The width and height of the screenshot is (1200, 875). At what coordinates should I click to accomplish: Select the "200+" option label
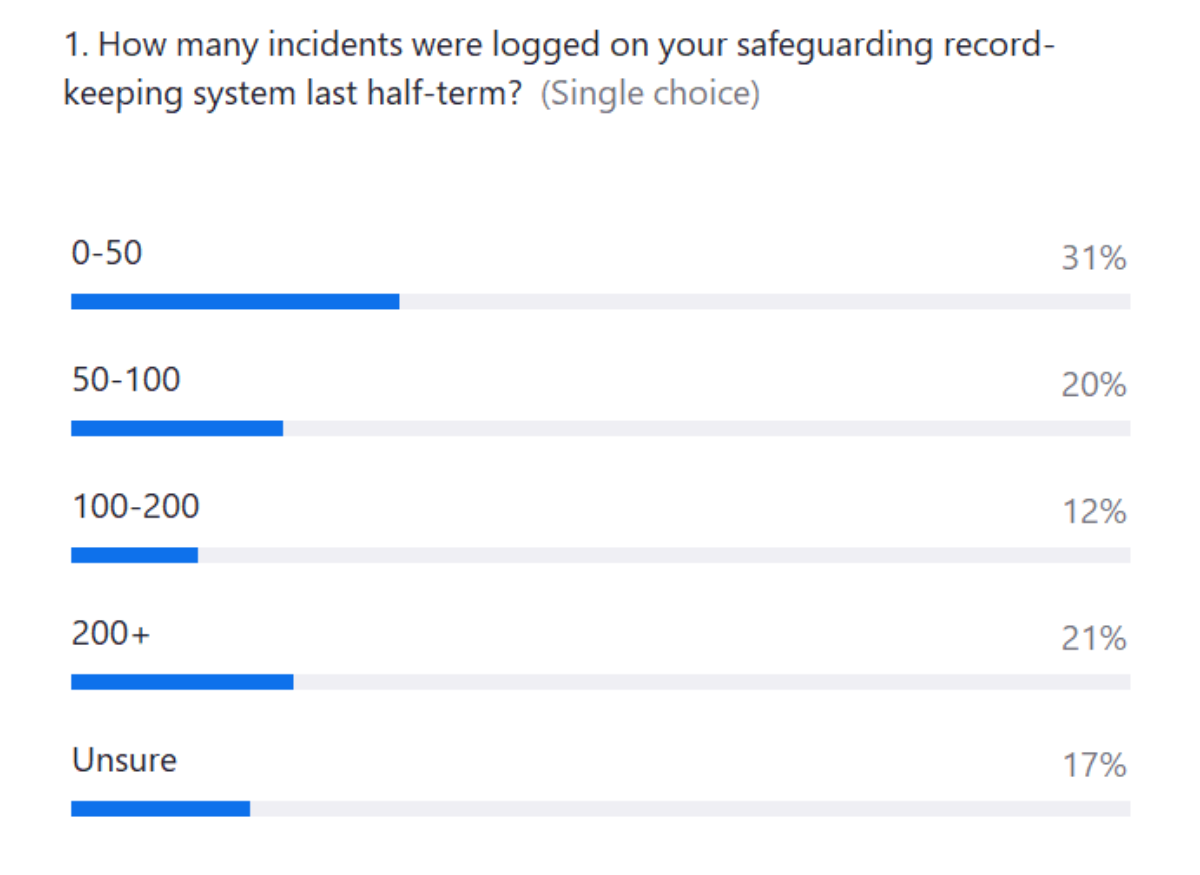111,634
